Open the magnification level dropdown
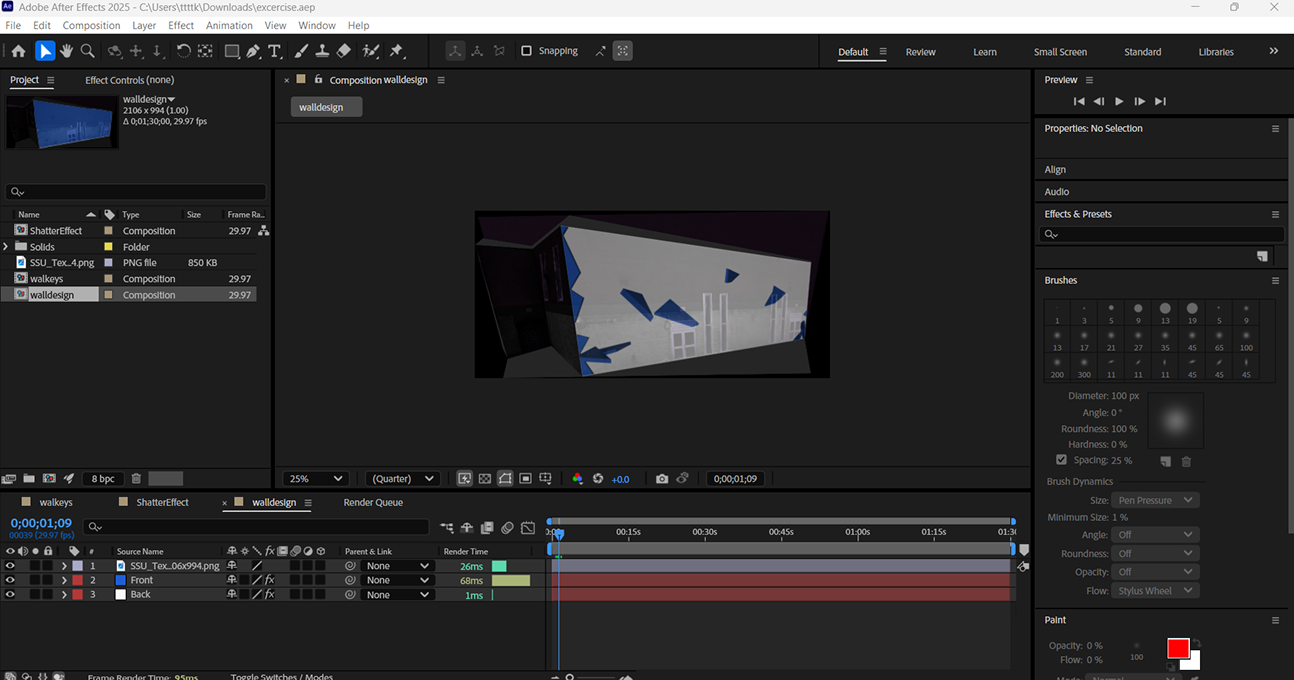This screenshot has height=680, width=1294. coord(315,478)
